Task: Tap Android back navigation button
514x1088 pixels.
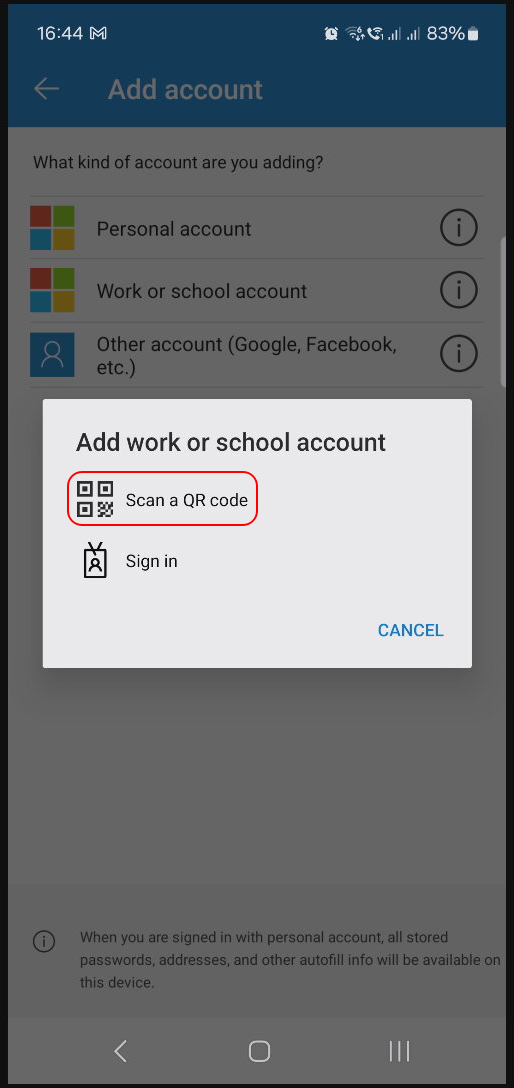Action: click(121, 1051)
